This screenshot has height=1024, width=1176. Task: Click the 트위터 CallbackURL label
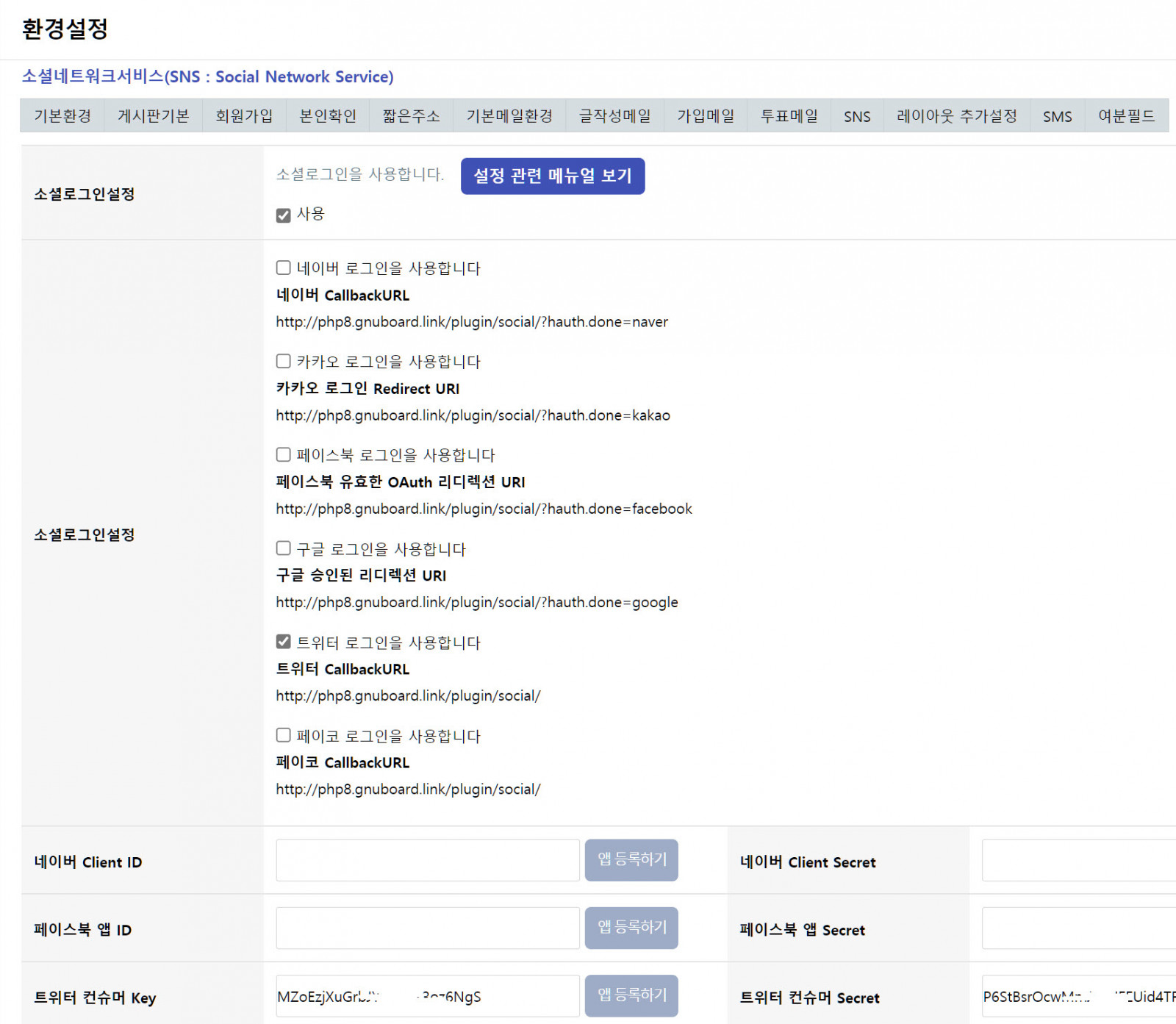[343, 669]
